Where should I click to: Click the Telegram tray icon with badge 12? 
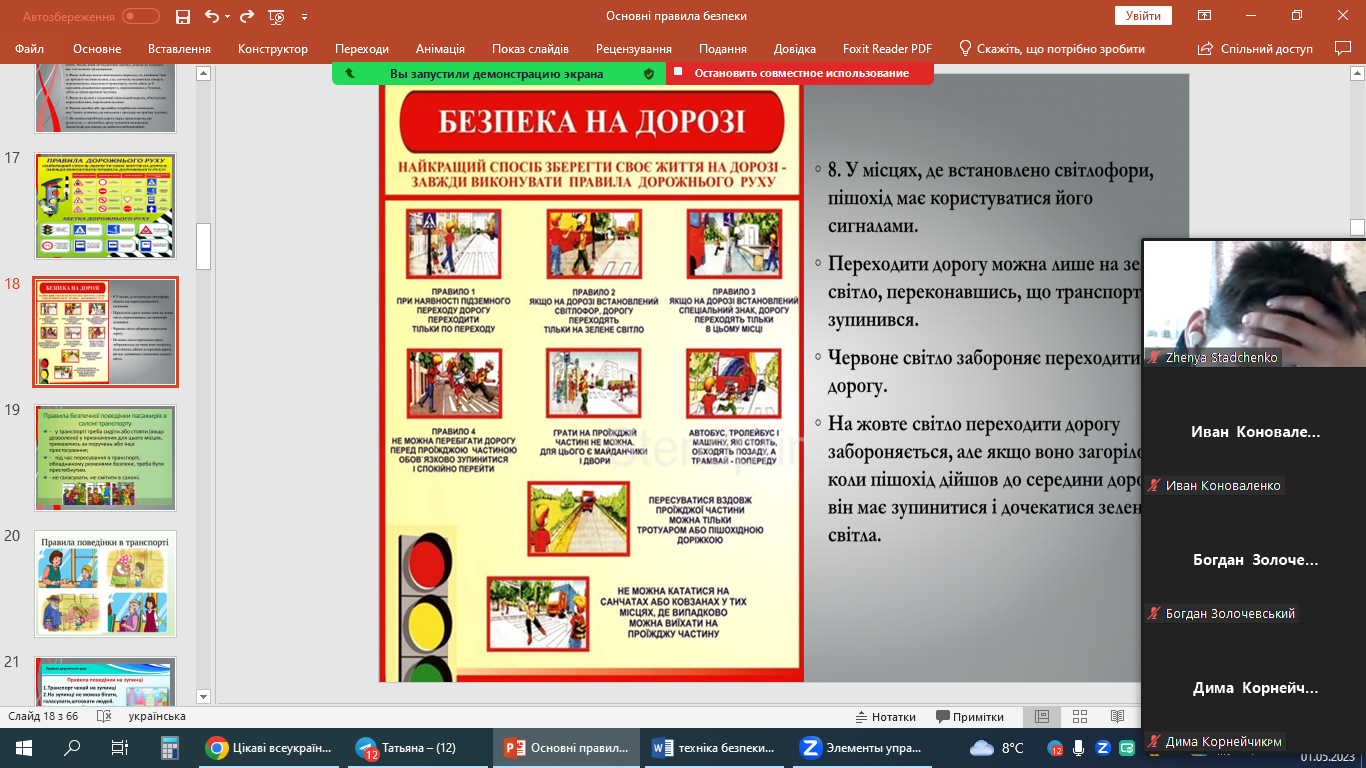(x=1055, y=747)
